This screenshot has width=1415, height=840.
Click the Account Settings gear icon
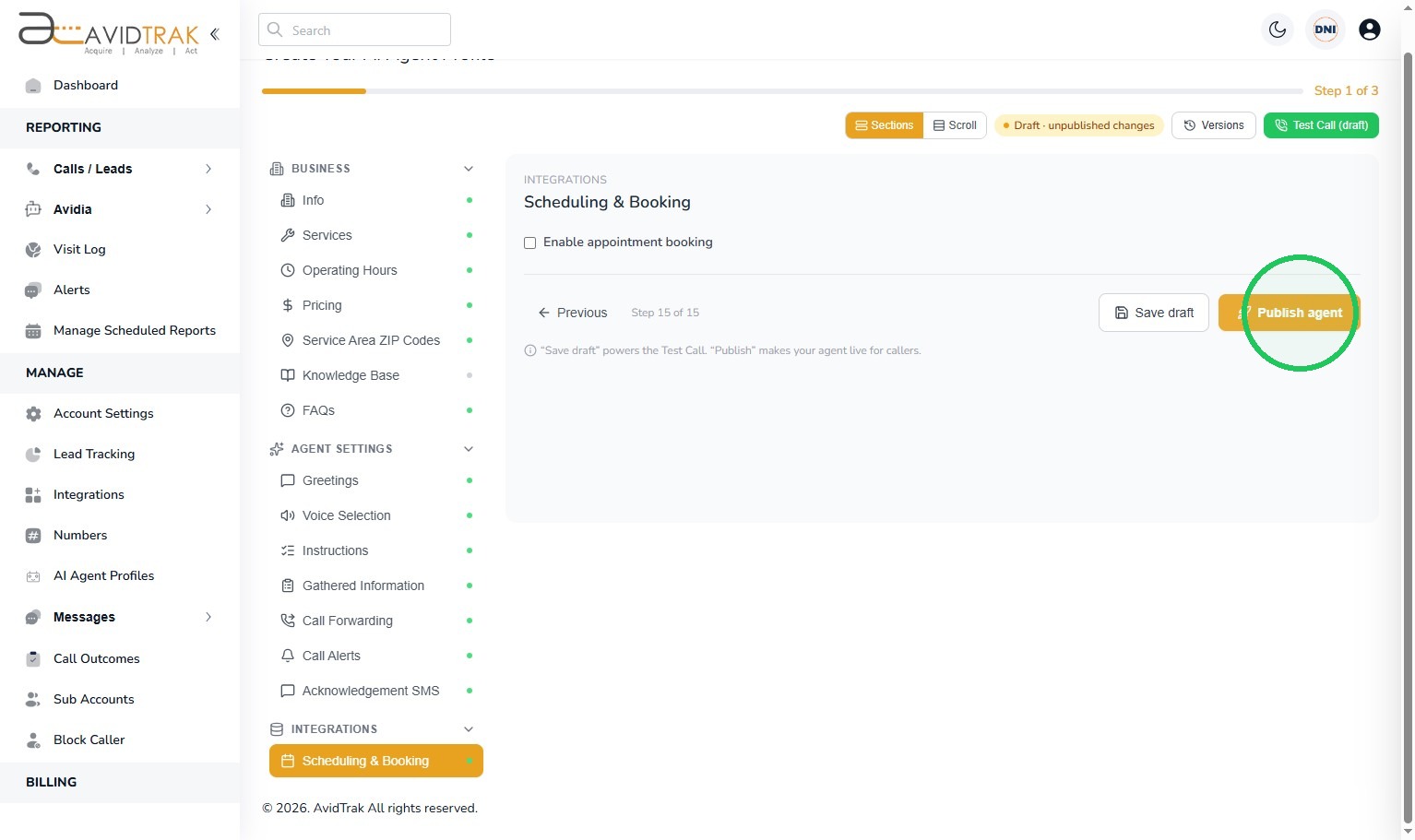[x=33, y=414]
